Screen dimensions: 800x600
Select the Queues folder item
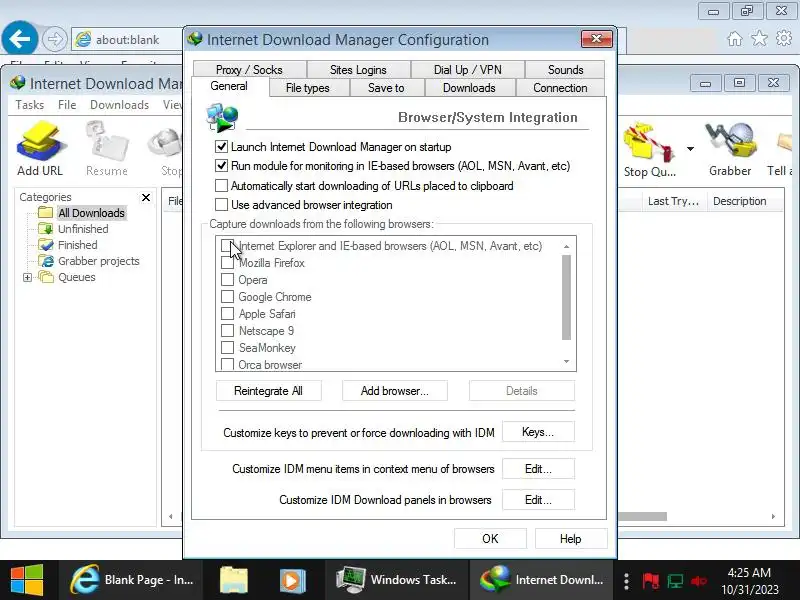[x=77, y=277]
